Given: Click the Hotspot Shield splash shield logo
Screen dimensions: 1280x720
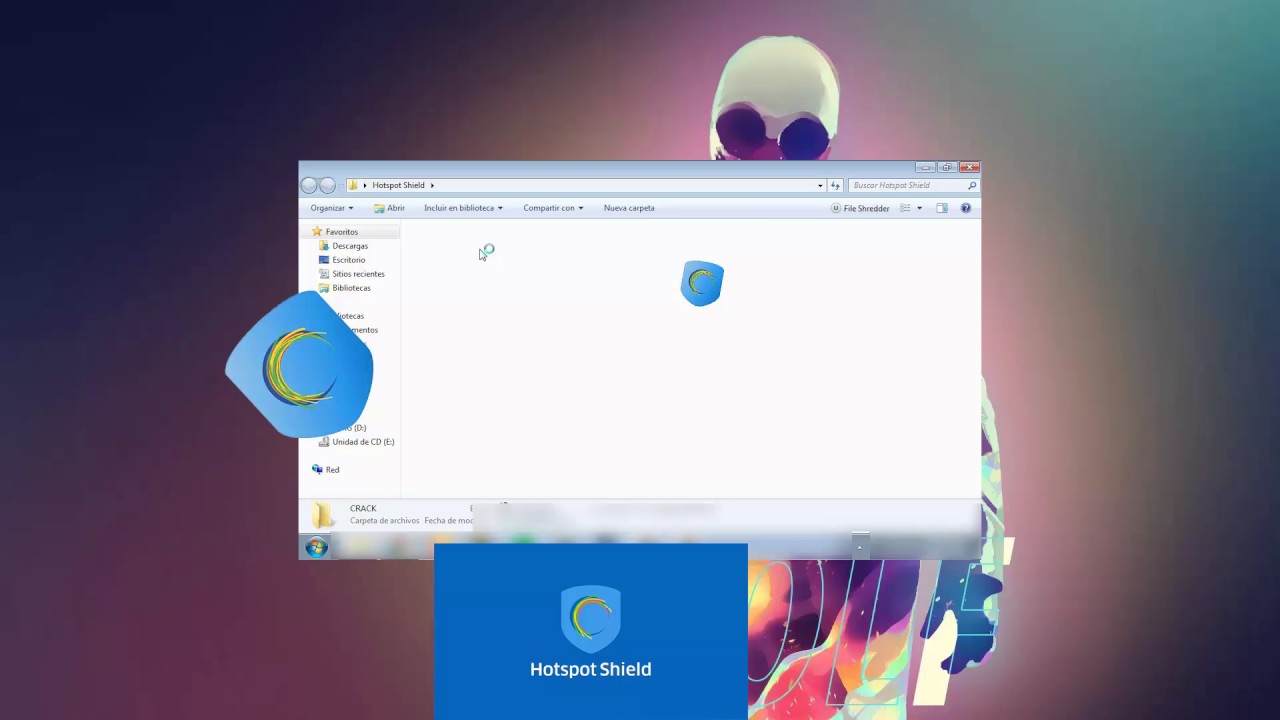Looking at the screenshot, I should pos(591,619).
